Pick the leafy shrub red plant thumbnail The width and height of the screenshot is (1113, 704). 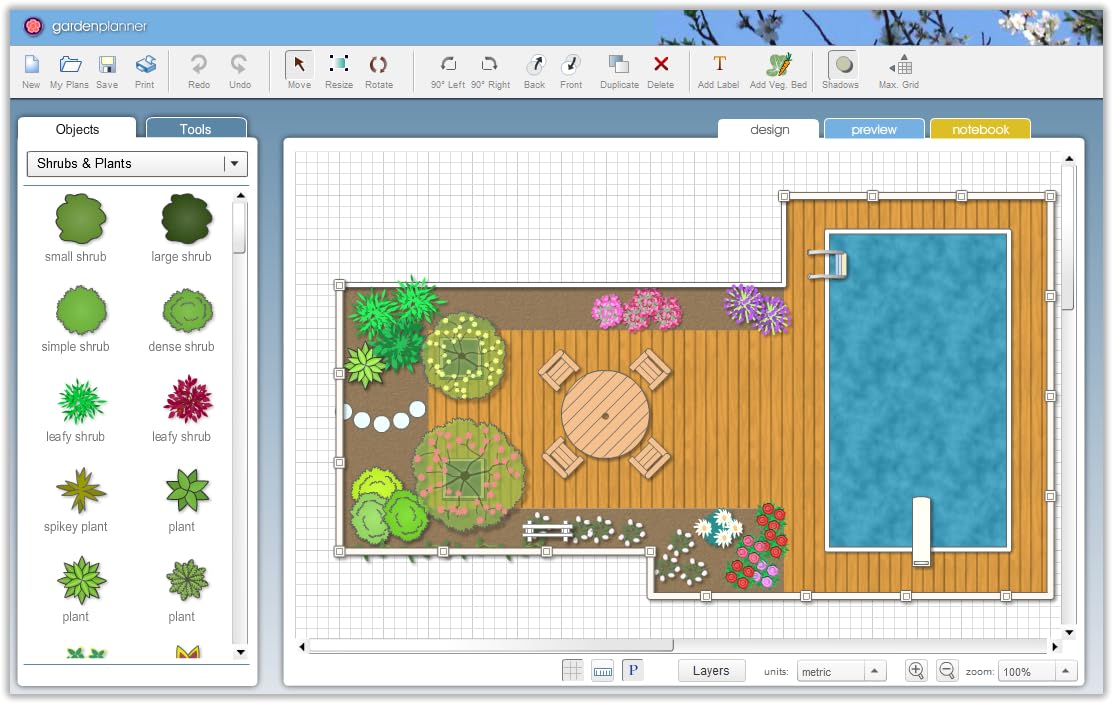[187, 401]
